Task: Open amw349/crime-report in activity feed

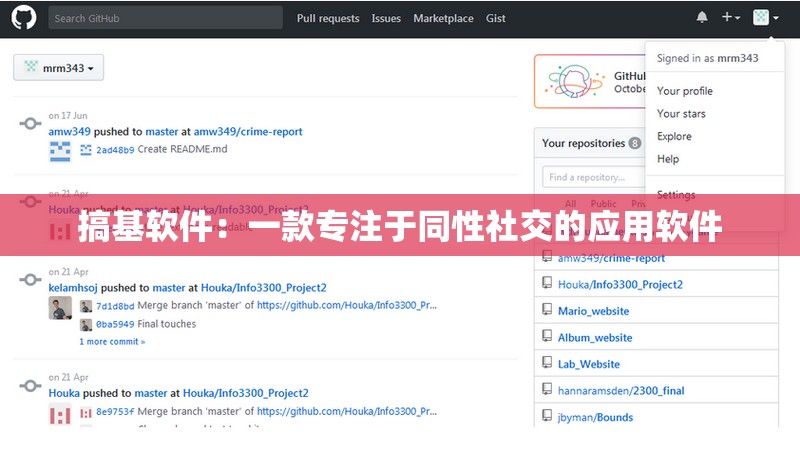Action: coord(248,132)
